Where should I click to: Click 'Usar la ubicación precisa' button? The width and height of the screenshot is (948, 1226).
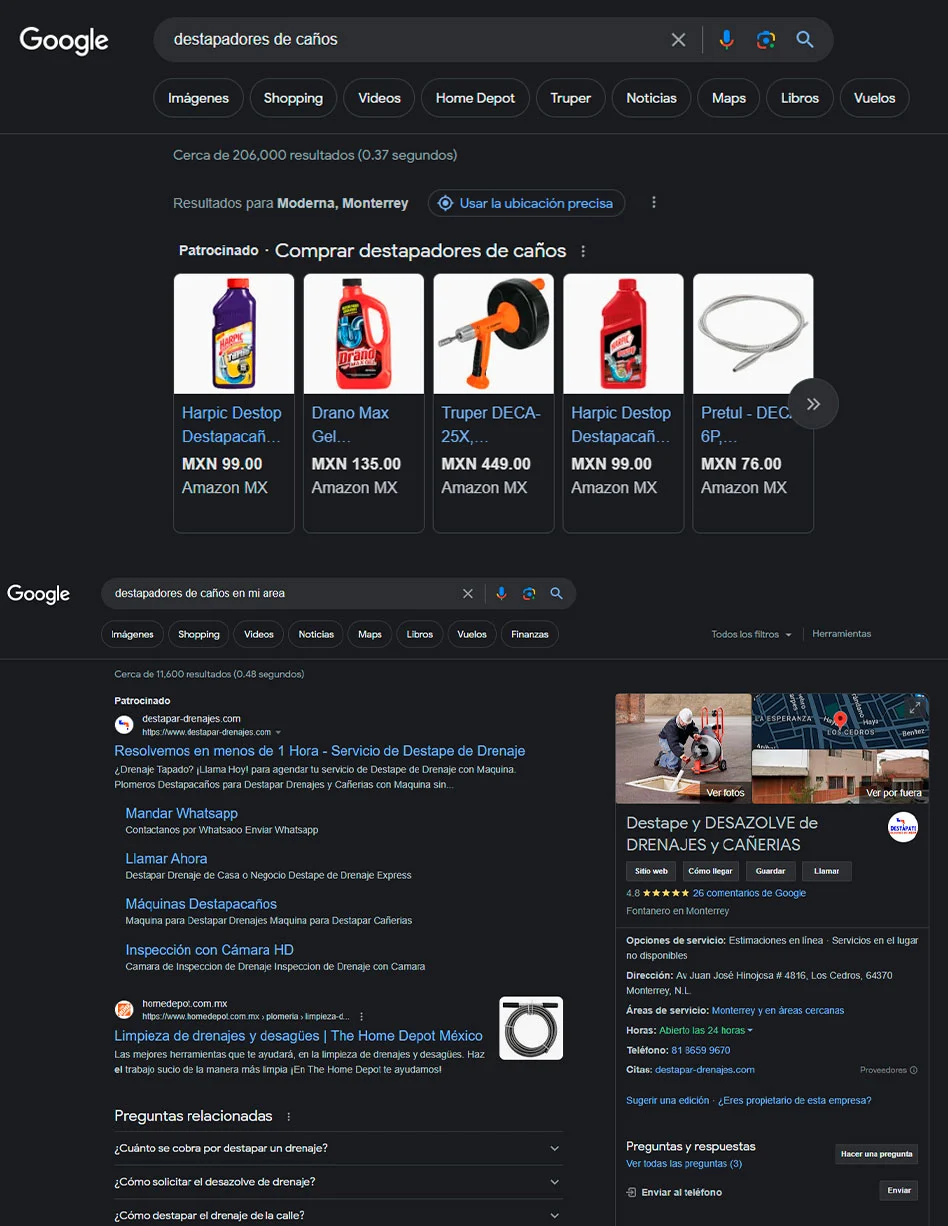(x=526, y=203)
